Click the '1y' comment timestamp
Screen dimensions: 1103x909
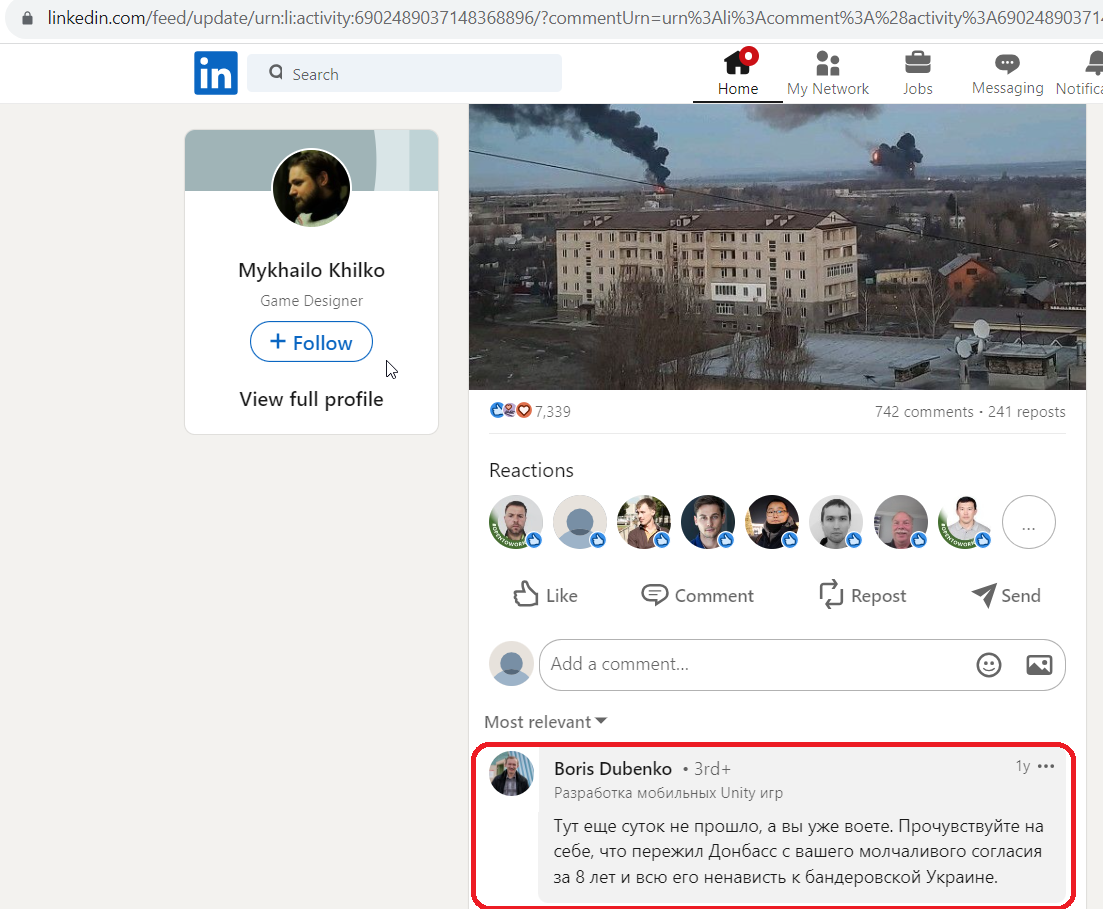1023,765
